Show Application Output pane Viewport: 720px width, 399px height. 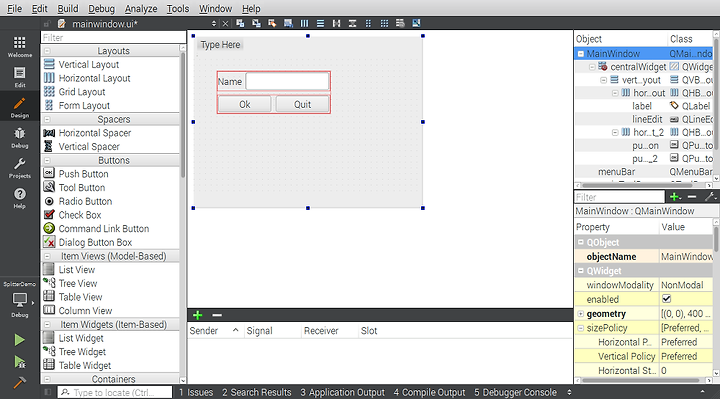coord(343,392)
